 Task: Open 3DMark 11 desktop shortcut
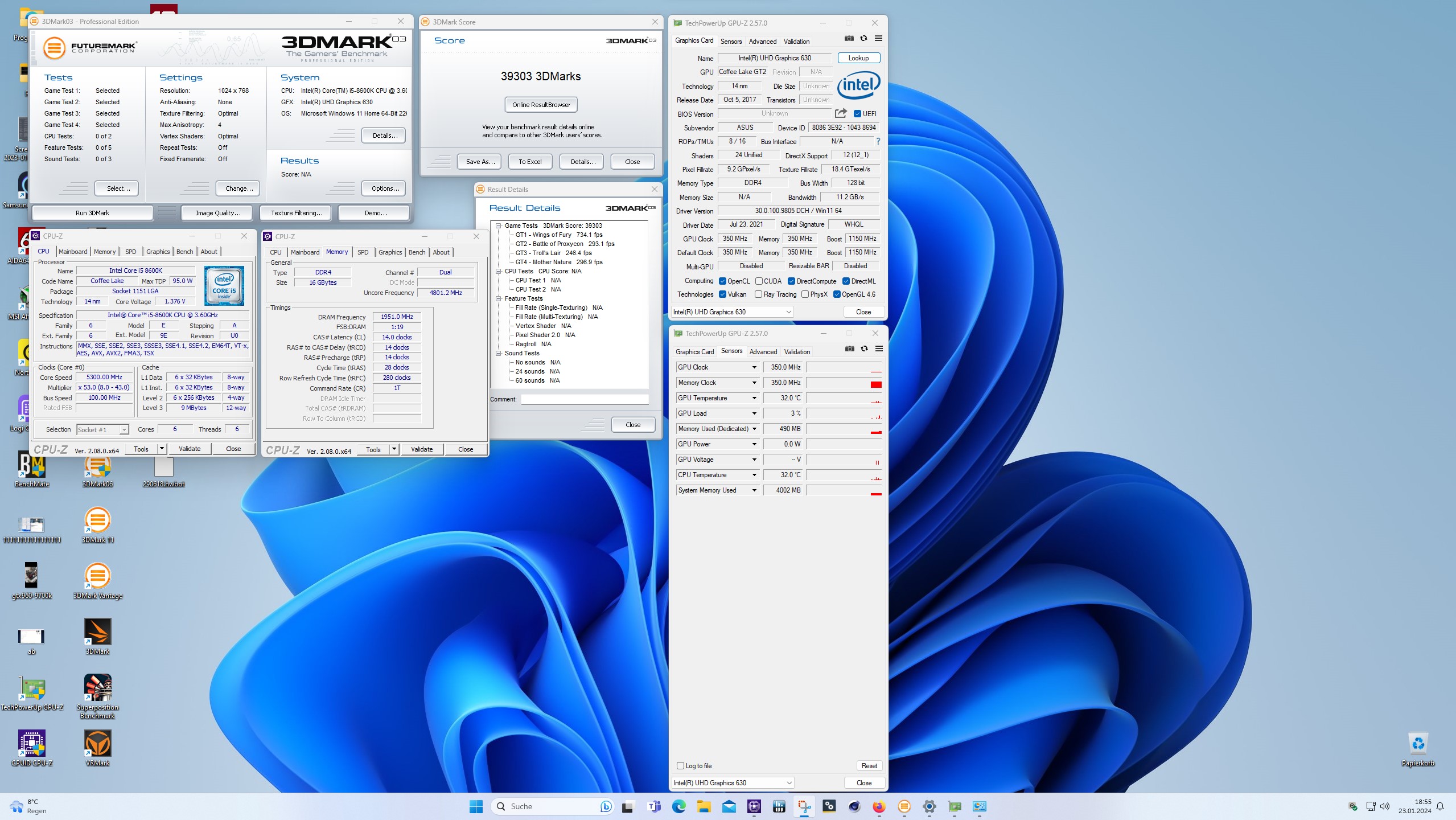tap(97, 525)
